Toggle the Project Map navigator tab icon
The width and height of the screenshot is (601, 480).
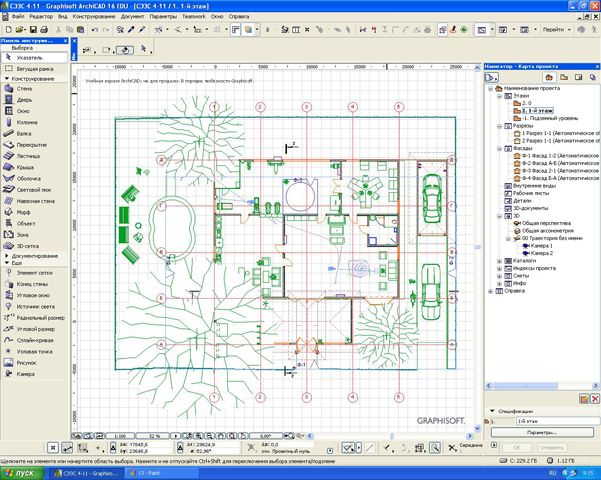pyautogui.click(x=549, y=77)
